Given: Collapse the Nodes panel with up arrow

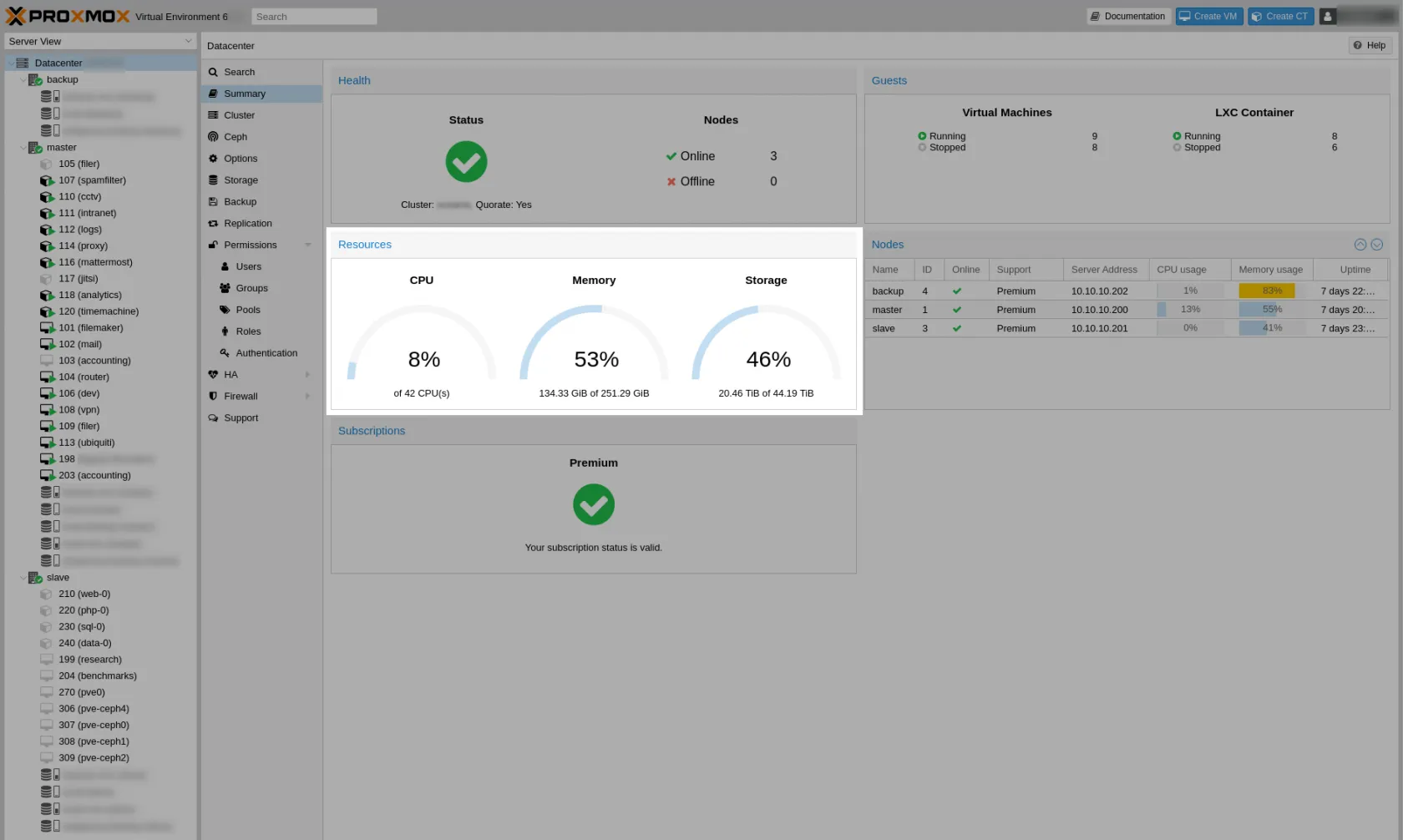Looking at the screenshot, I should 1360,245.
